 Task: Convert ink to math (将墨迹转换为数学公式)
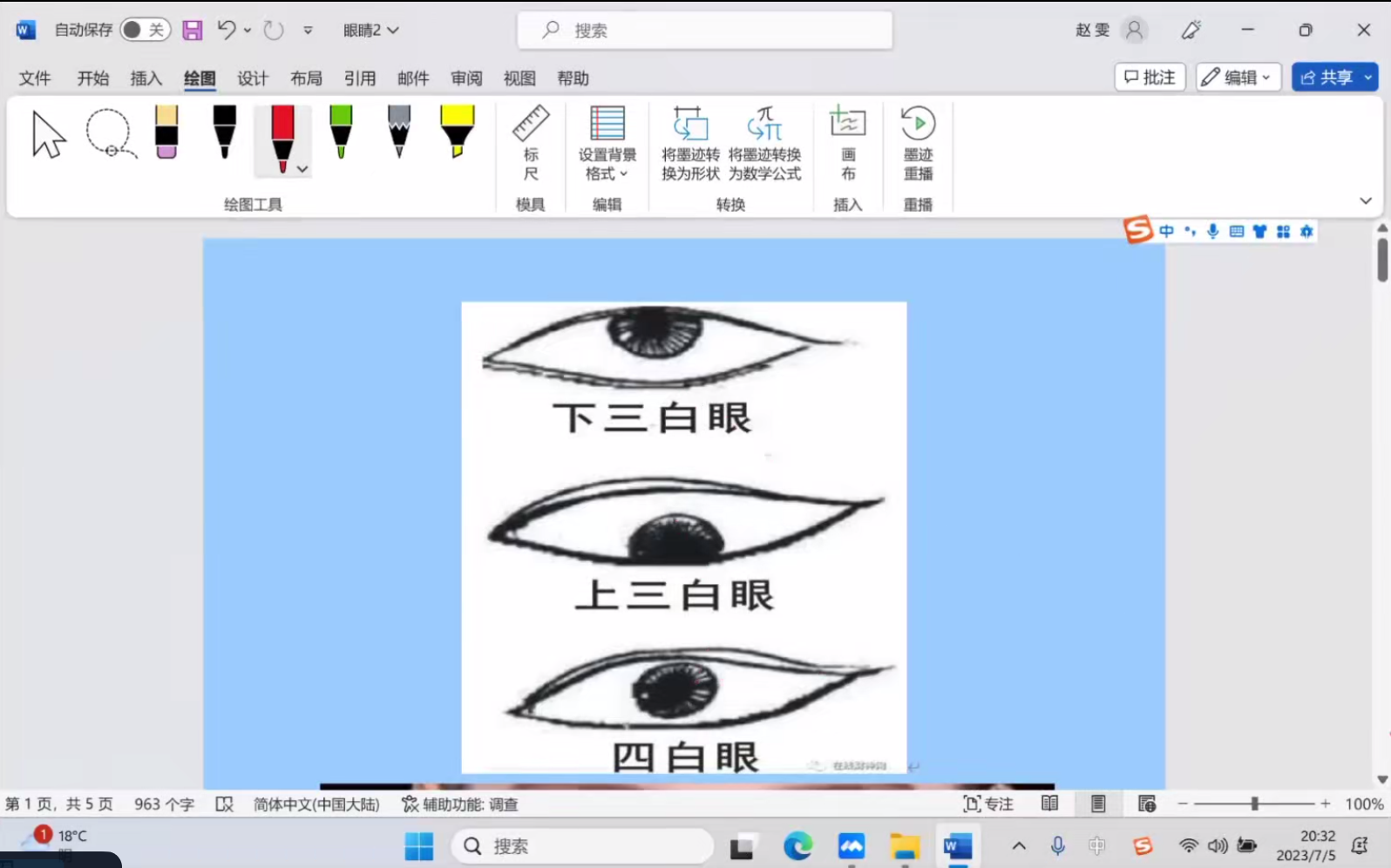tap(764, 144)
